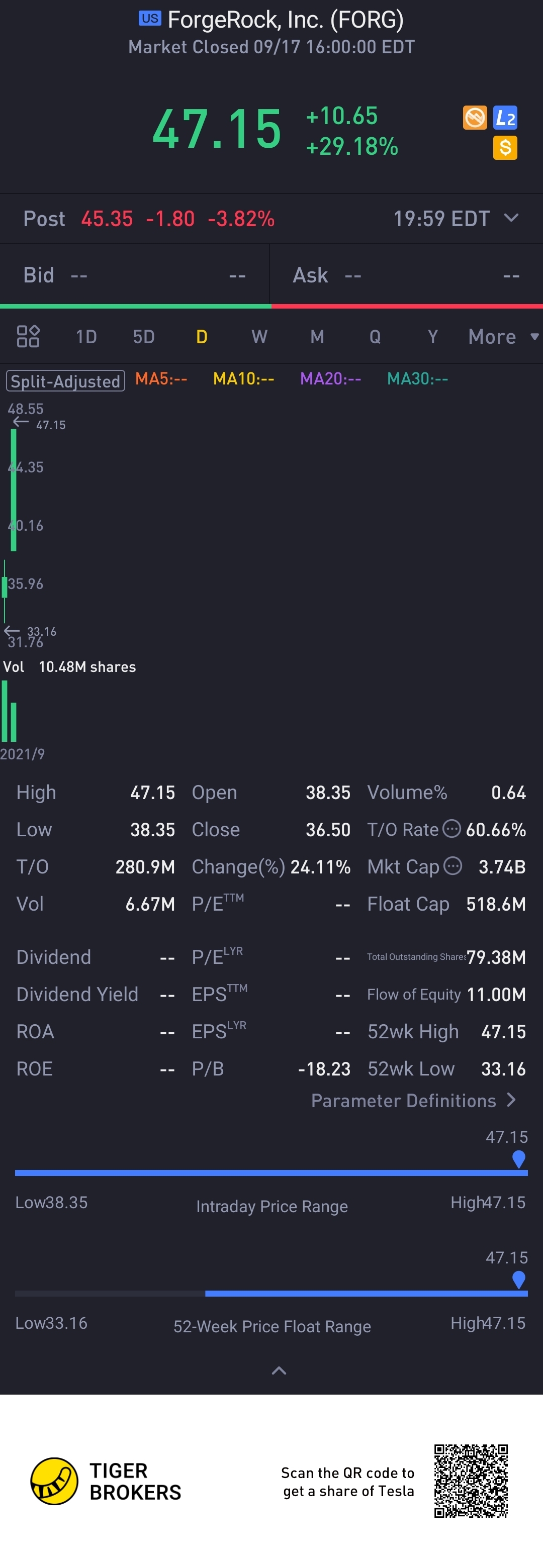Open the chart layout grid icon
The width and height of the screenshot is (543, 1568).
click(28, 336)
